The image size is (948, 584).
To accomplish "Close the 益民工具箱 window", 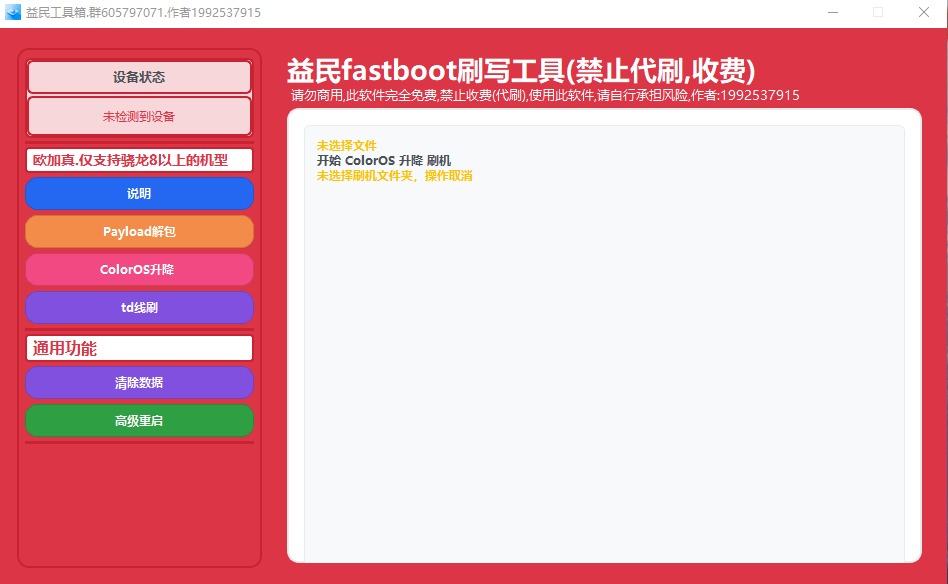I will tap(923, 13).
